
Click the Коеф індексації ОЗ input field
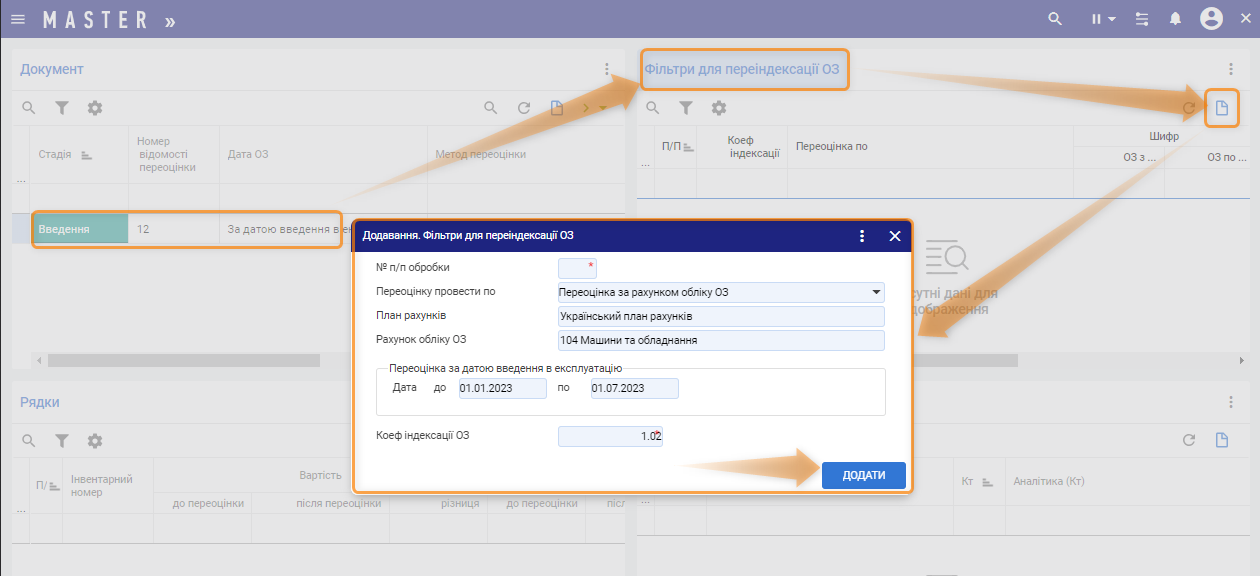[x=610, y=436]
